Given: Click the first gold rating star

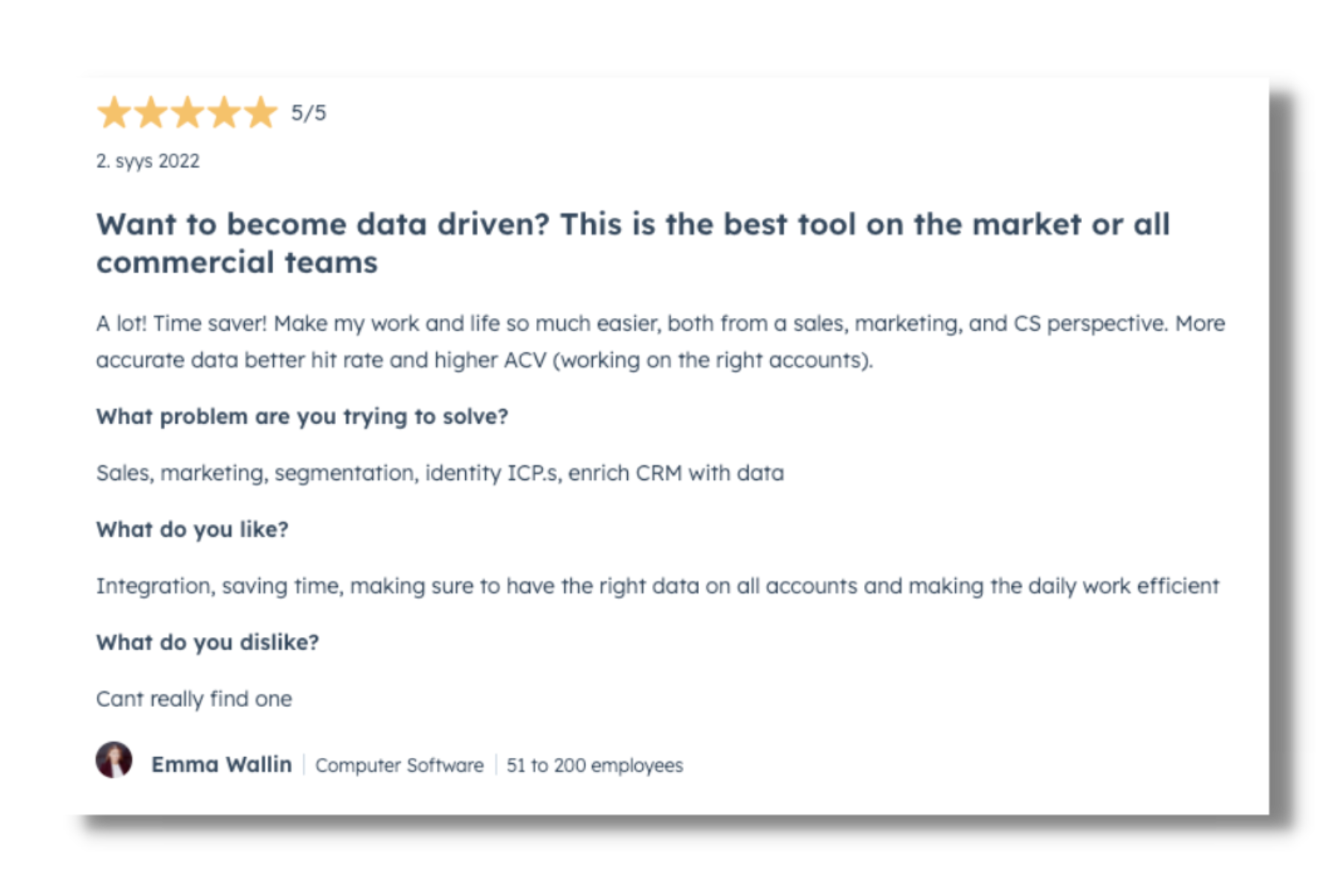Looking at the screenshot, I should click(x=114, y=113).
